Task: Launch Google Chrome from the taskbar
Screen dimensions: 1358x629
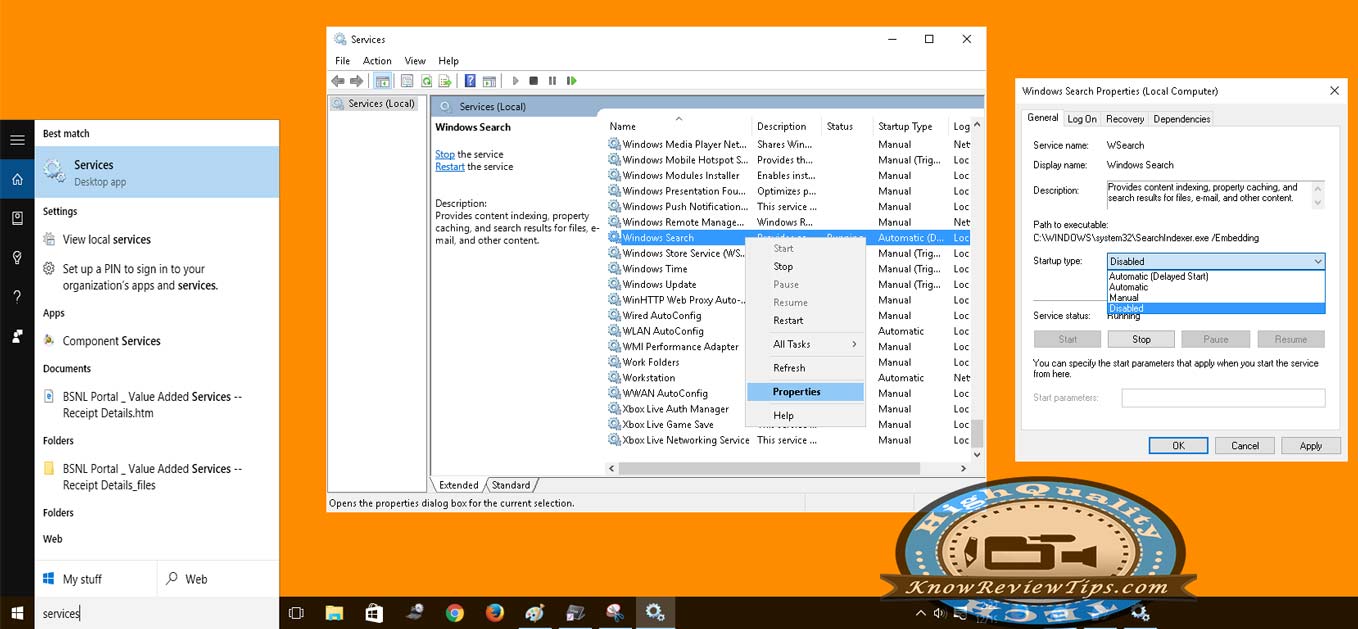Action: coord(455,613)
